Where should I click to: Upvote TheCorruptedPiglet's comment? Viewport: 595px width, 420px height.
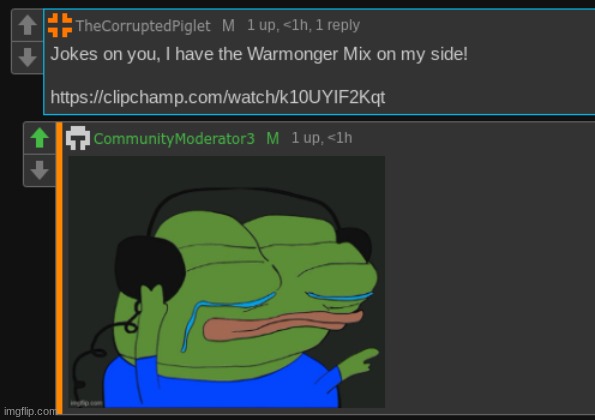coord(27,25)
